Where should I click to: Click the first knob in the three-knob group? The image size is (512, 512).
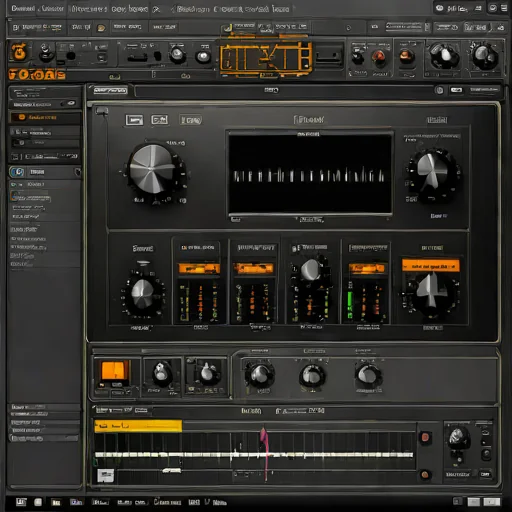(x=260, y=375)
